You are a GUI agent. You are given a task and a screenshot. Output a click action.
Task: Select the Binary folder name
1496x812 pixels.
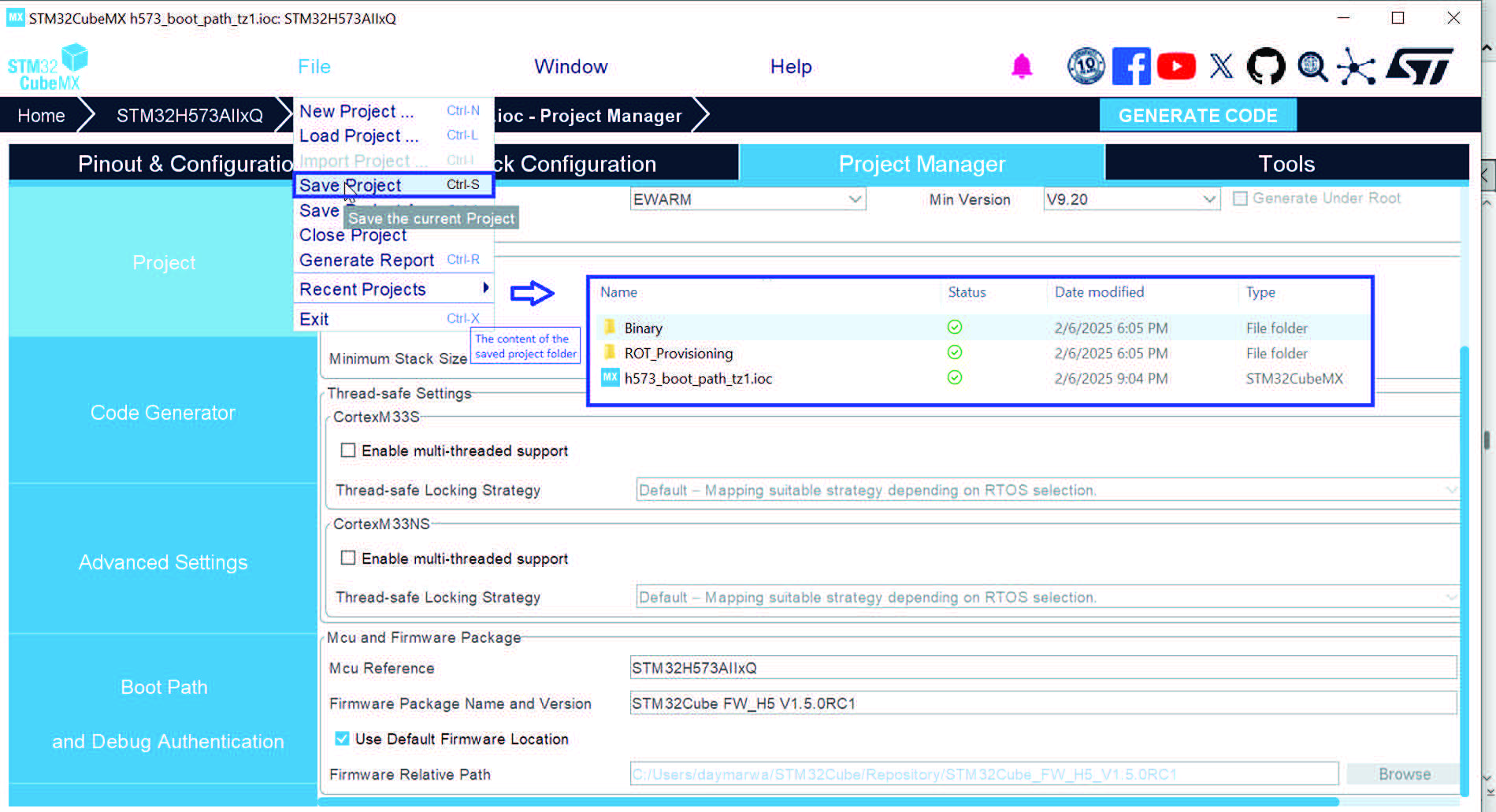(643, 328)
